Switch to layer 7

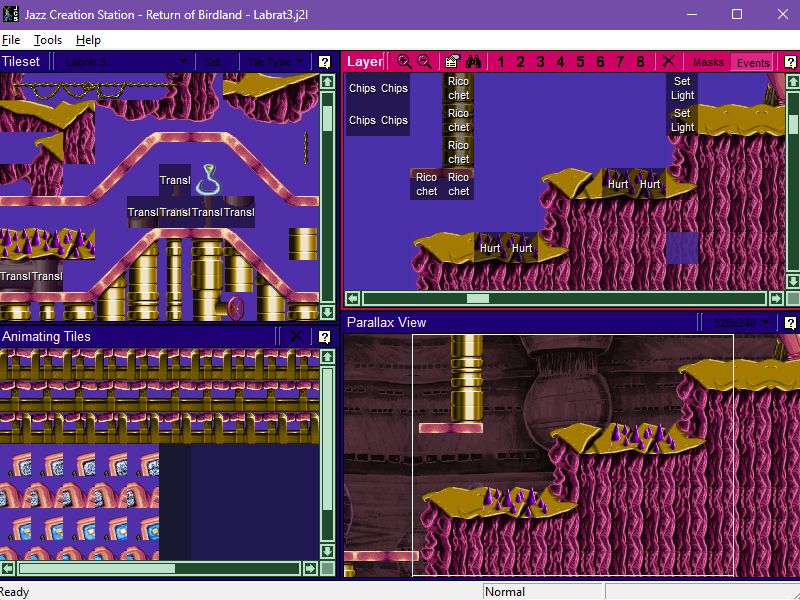click(x=620, y=62)
